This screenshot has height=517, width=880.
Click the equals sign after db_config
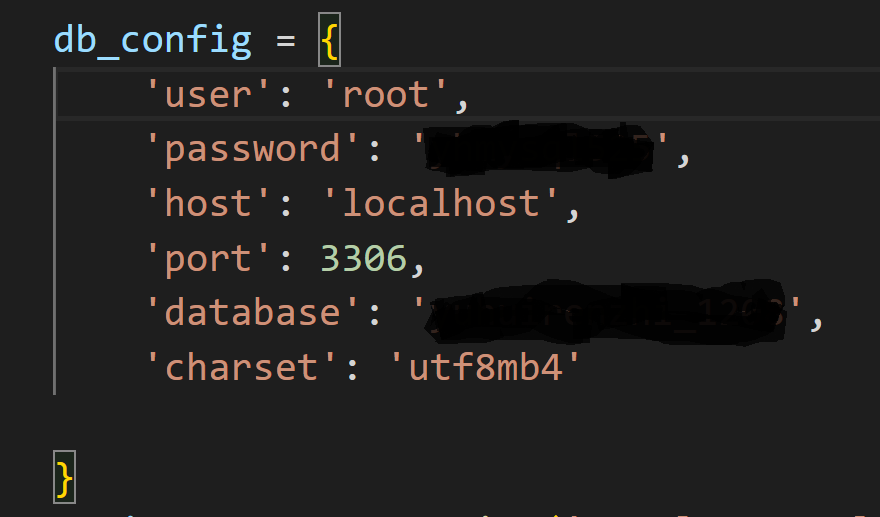click(x=286, y=41)
